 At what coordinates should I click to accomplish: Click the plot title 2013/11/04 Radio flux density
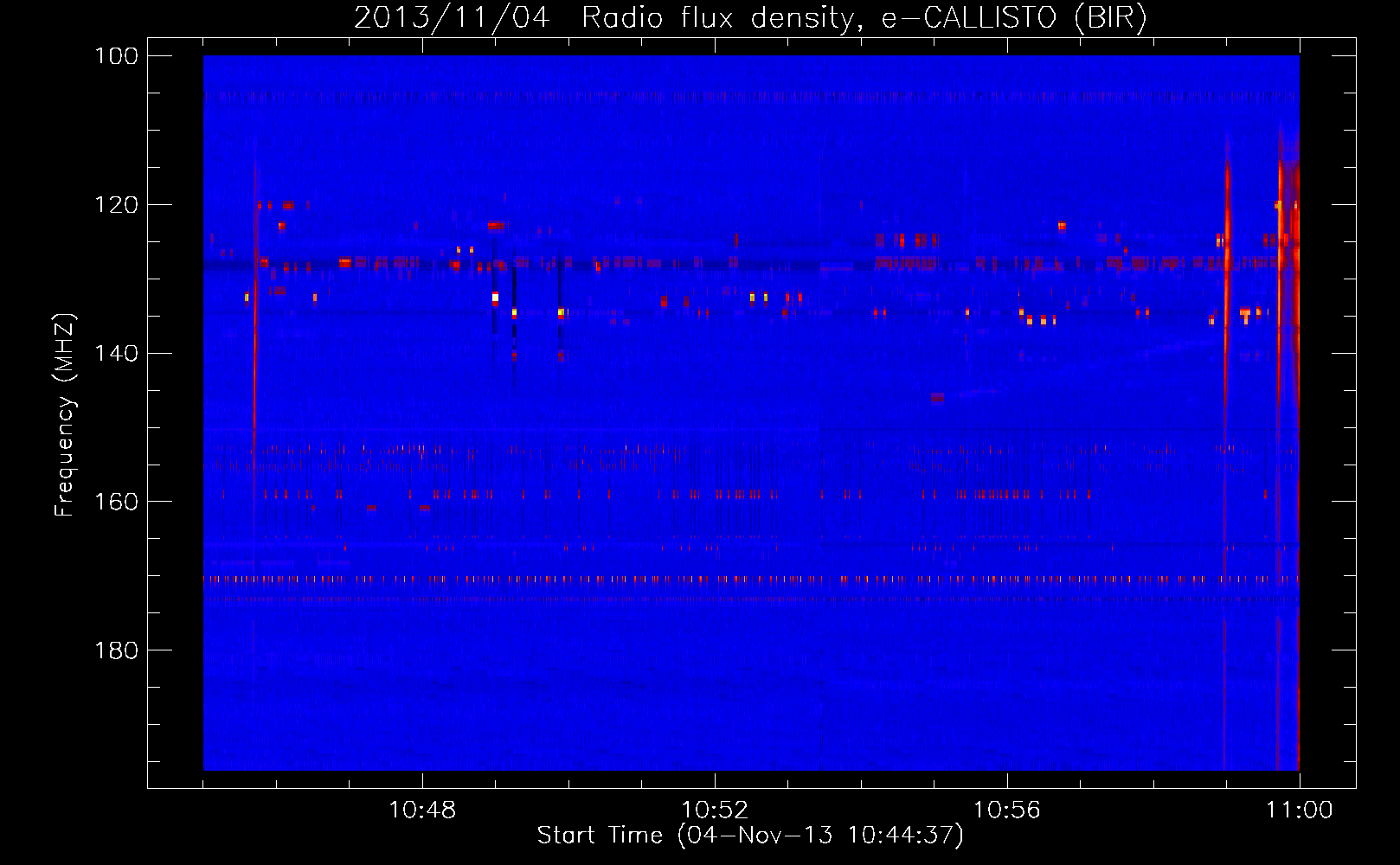750,18
